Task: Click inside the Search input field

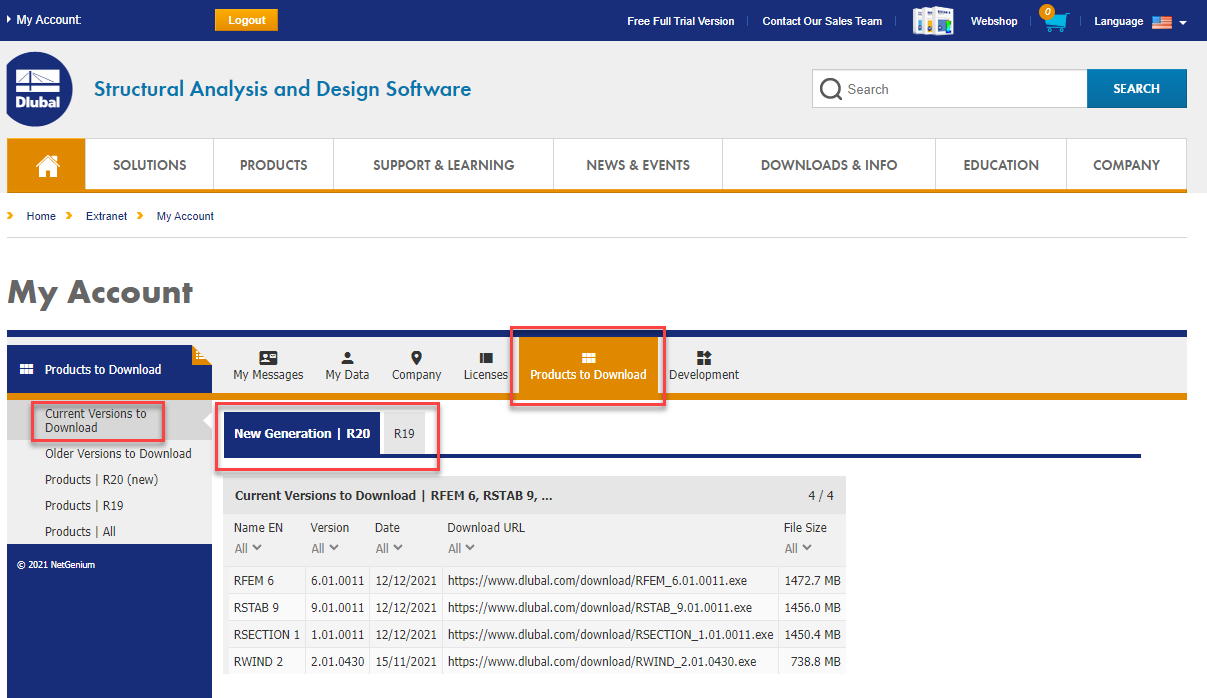Action: 949,88
